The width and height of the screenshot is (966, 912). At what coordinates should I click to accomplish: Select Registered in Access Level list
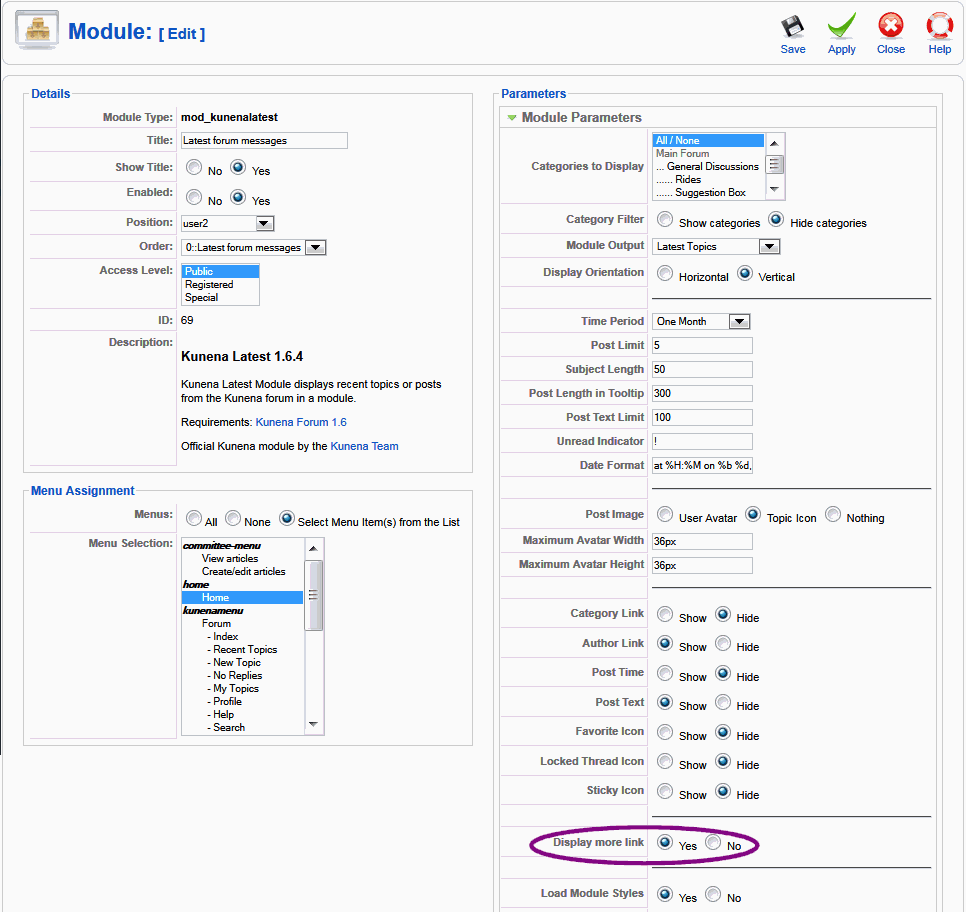[x=209, y=285]
